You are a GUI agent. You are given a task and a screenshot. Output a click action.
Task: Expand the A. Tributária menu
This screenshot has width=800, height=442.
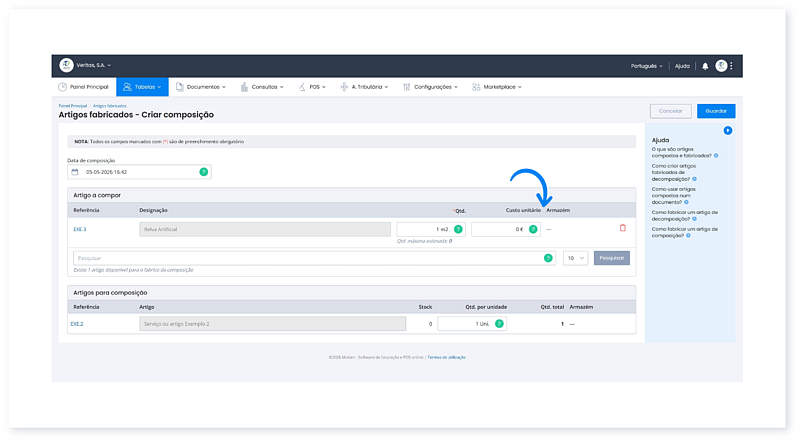[x=364, y=87]
